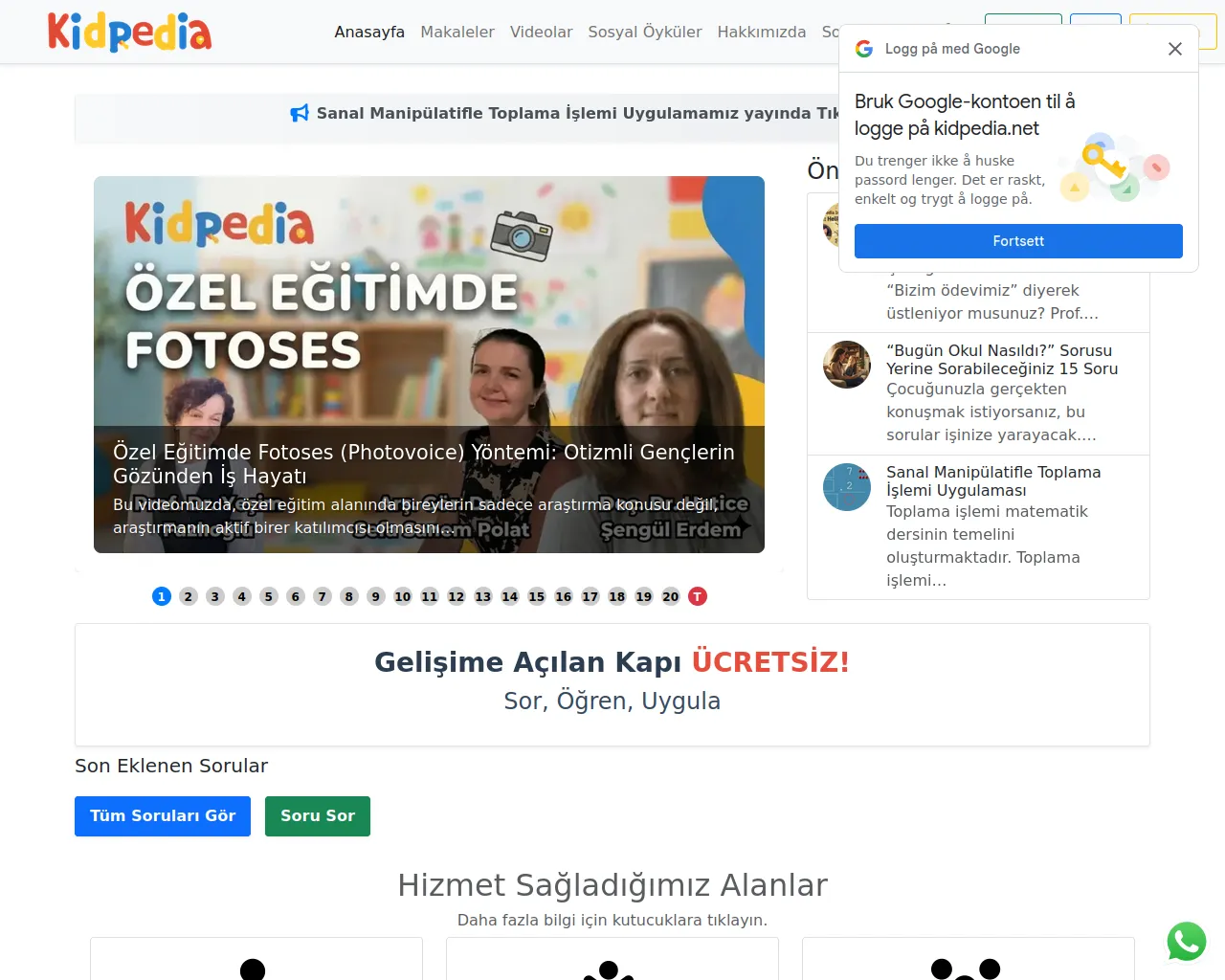Open the Sosyal Öyküler nav link

tap(645, 32)
